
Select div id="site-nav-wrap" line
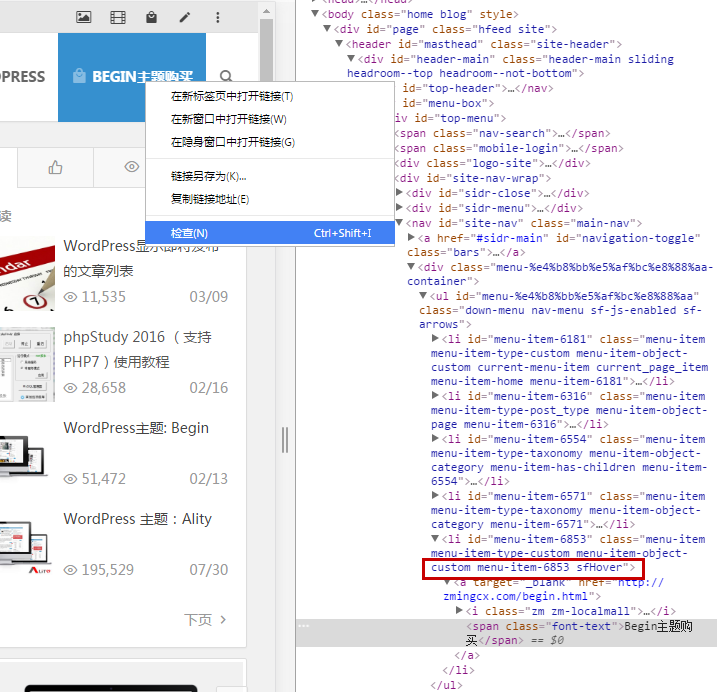(x=473, y=178)
